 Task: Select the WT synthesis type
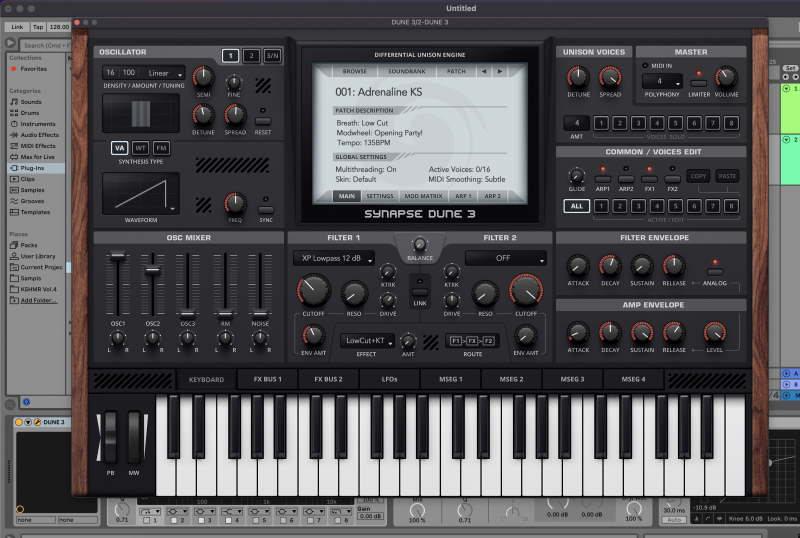140,148
